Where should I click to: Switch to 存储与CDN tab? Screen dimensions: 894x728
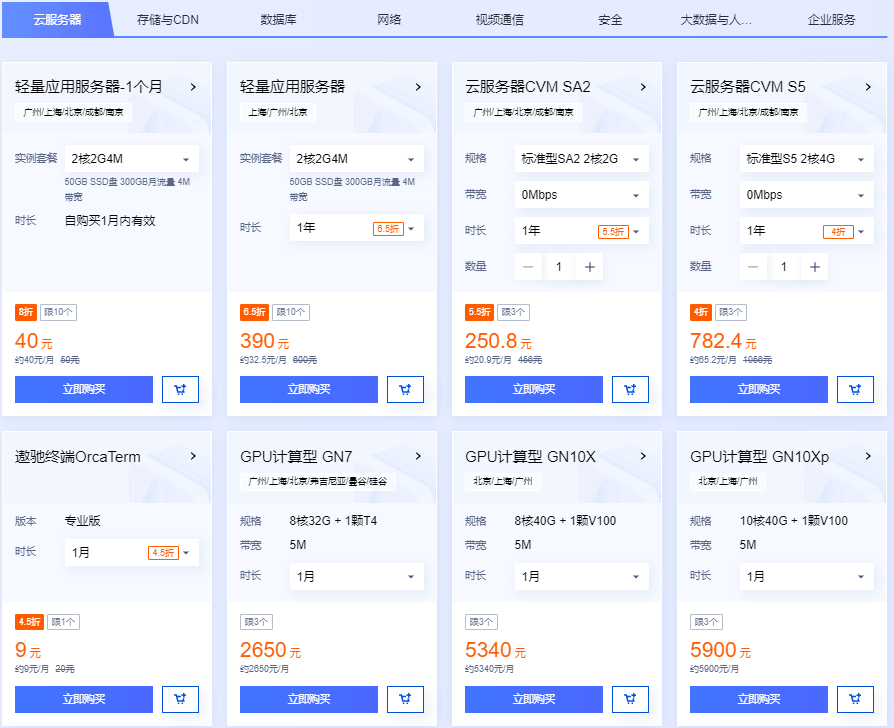168,19
